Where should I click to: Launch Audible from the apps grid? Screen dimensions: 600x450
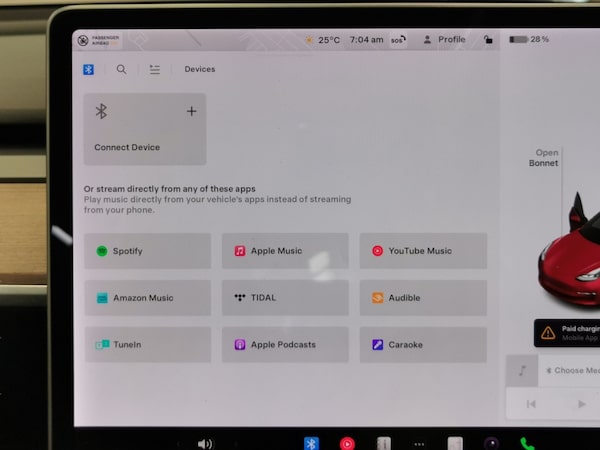[x=423, y=298]
